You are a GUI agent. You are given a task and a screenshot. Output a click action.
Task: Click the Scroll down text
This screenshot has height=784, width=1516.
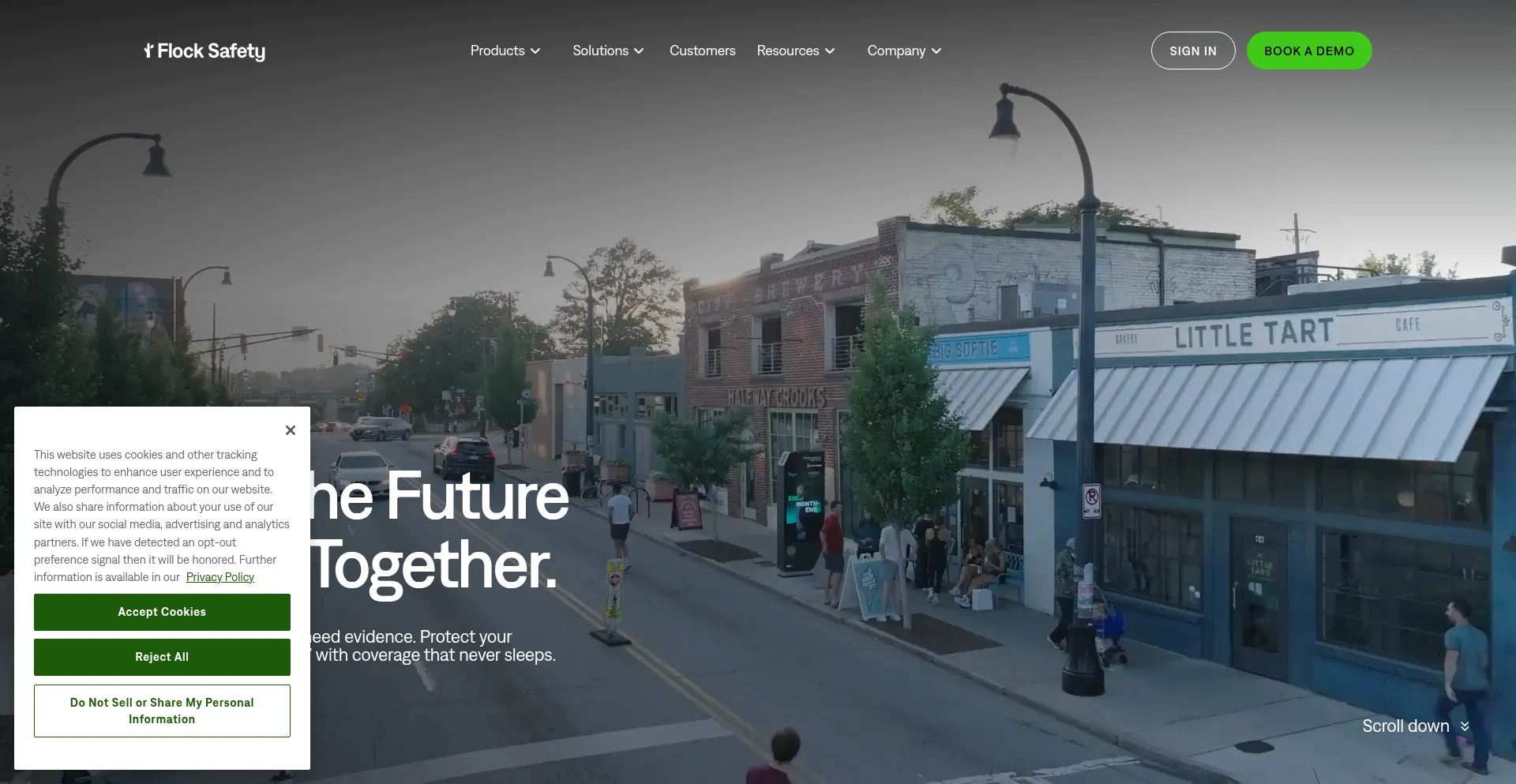1405,726
